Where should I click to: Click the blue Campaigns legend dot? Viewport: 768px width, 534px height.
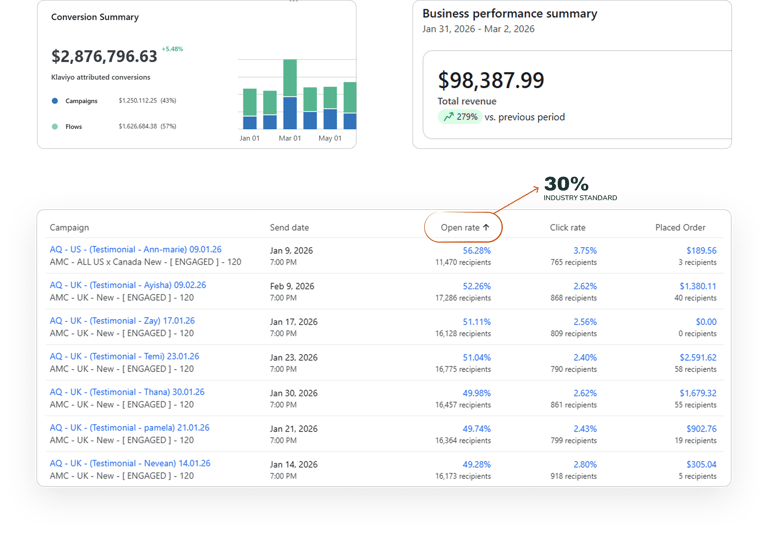click(x=55, y=101)
